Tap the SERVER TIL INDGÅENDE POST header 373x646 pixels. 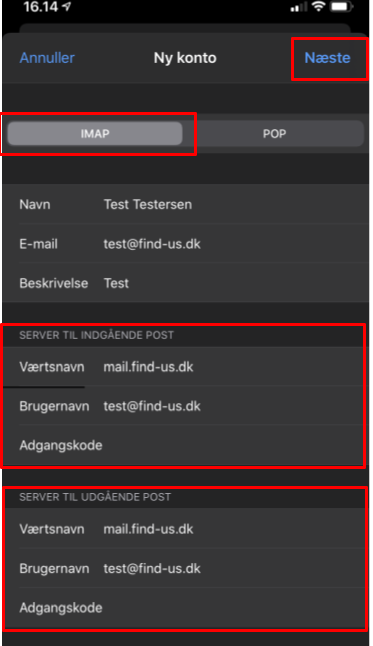tap(96, 335)
